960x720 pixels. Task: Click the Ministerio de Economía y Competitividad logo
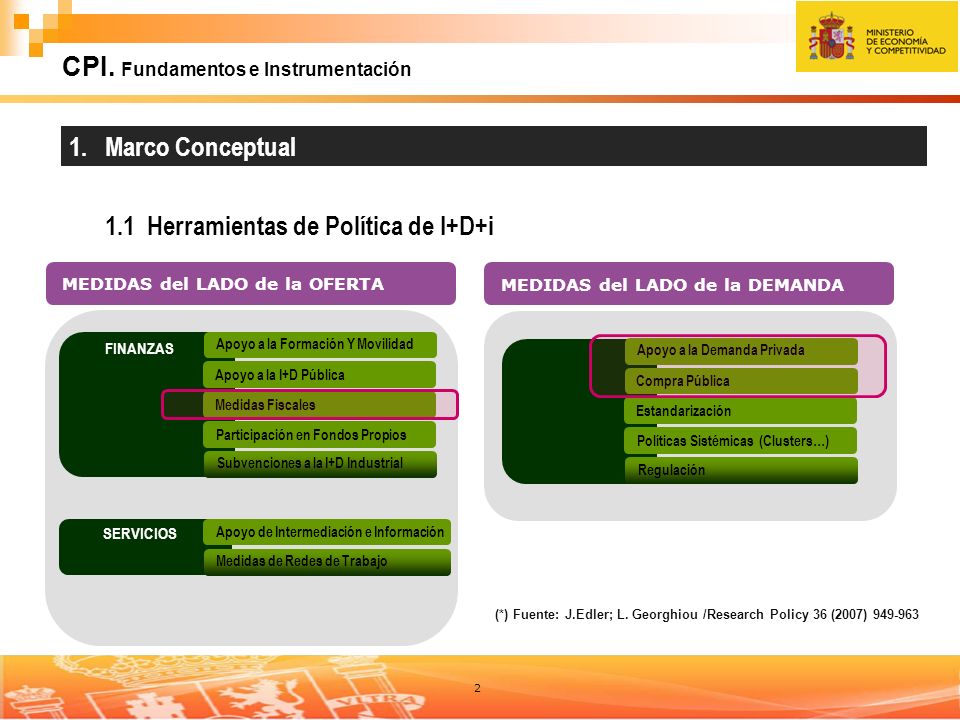point(876,37)
